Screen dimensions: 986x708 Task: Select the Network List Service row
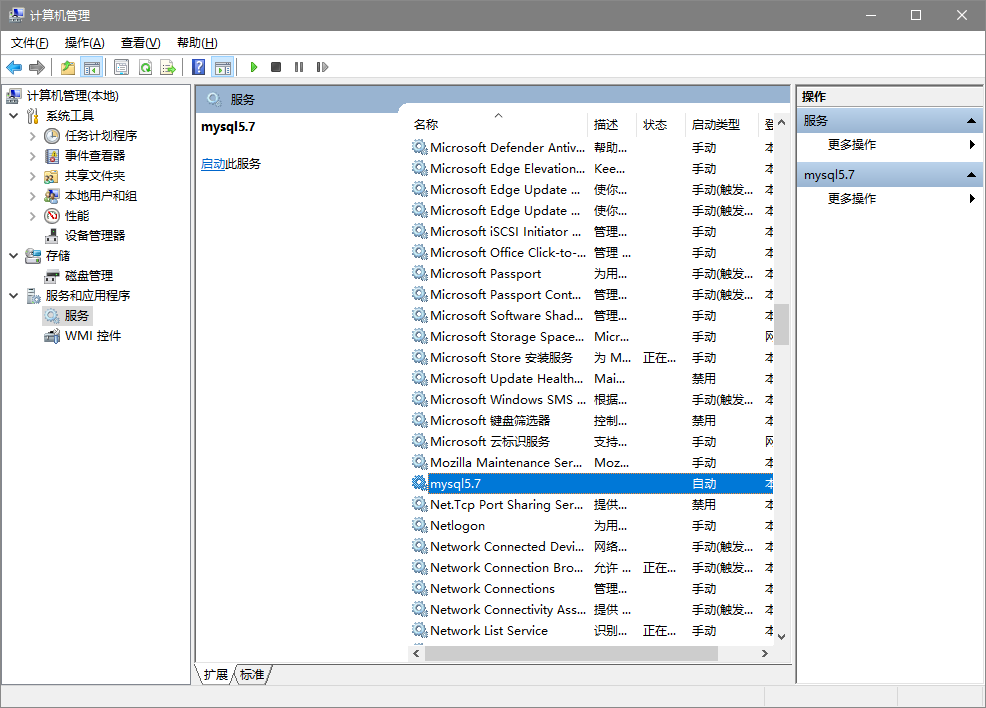[592, 631]
